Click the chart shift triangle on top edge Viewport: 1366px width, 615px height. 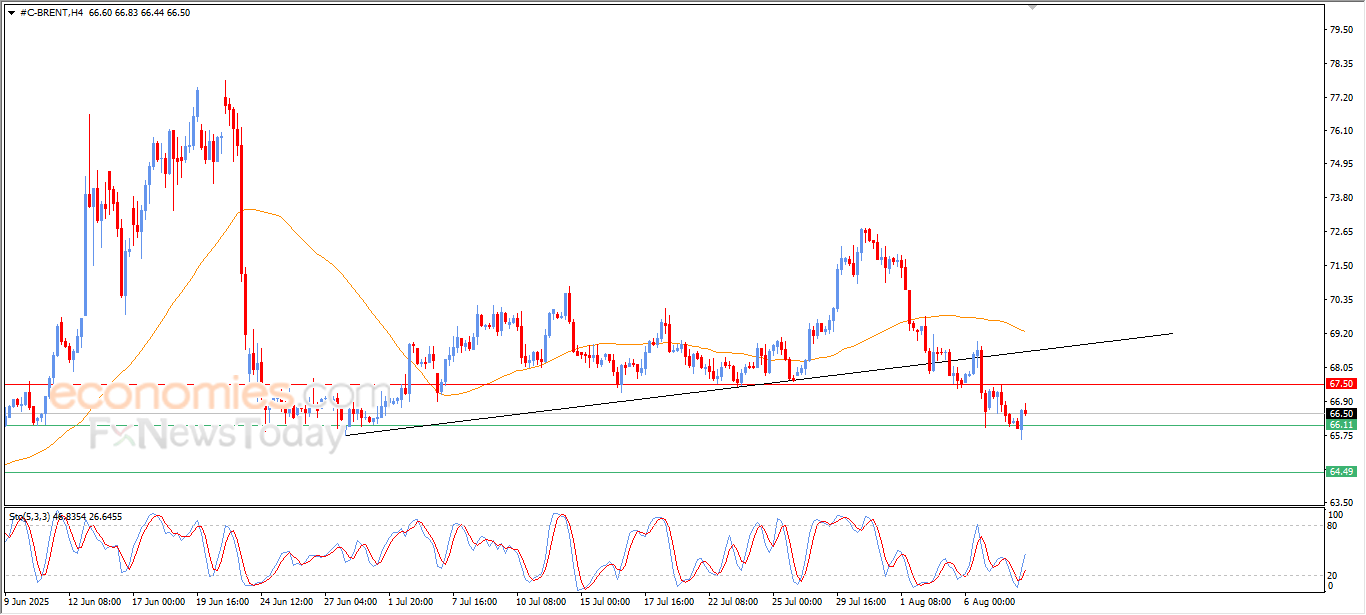[1033, 8]
